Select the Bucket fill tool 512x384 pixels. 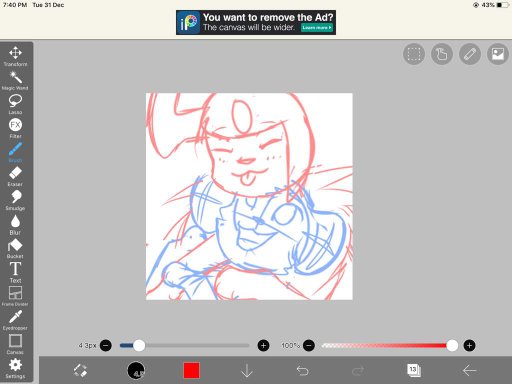tap(15, 249)
